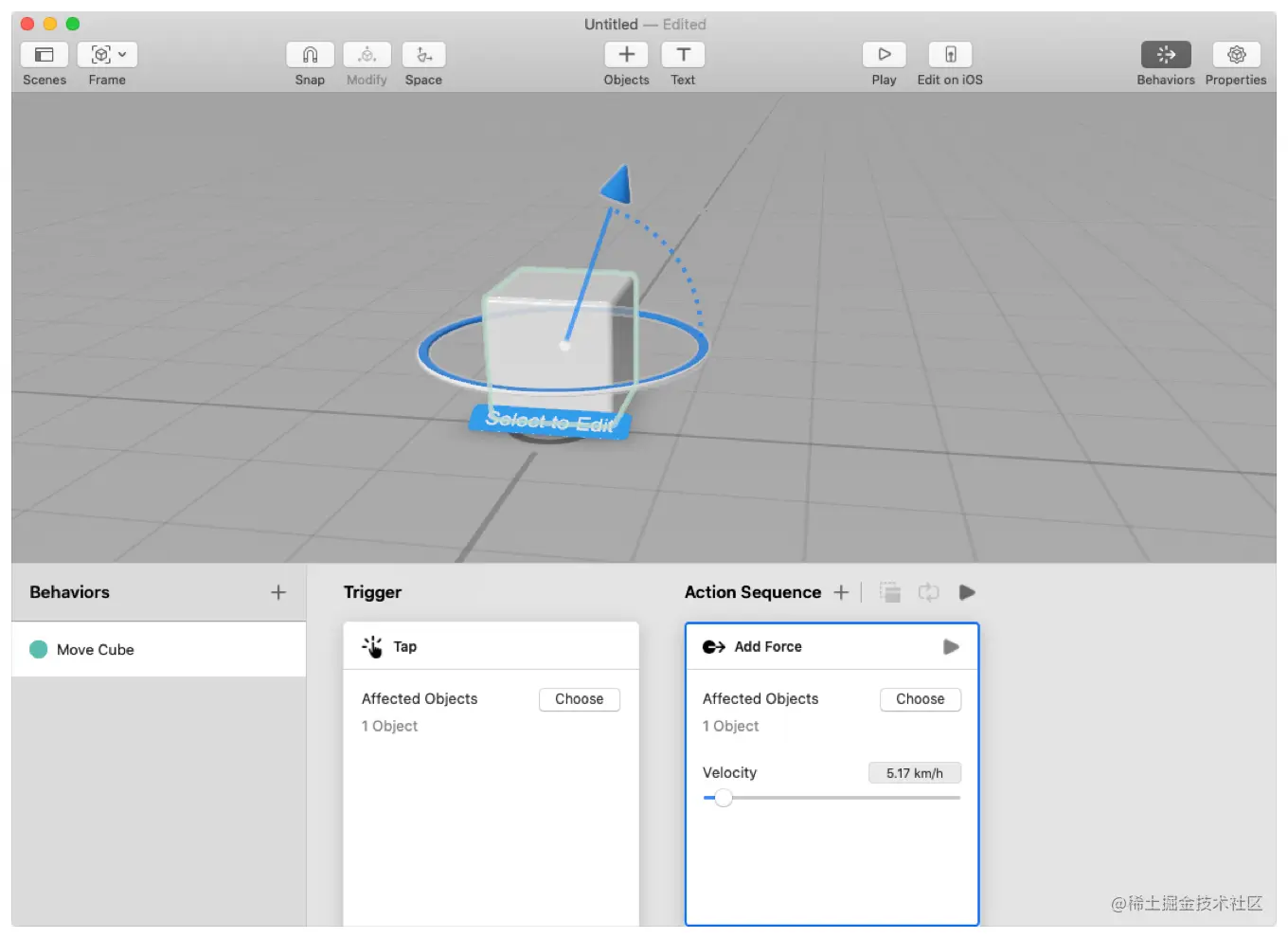Click the Untitled document title

[611, 24]
